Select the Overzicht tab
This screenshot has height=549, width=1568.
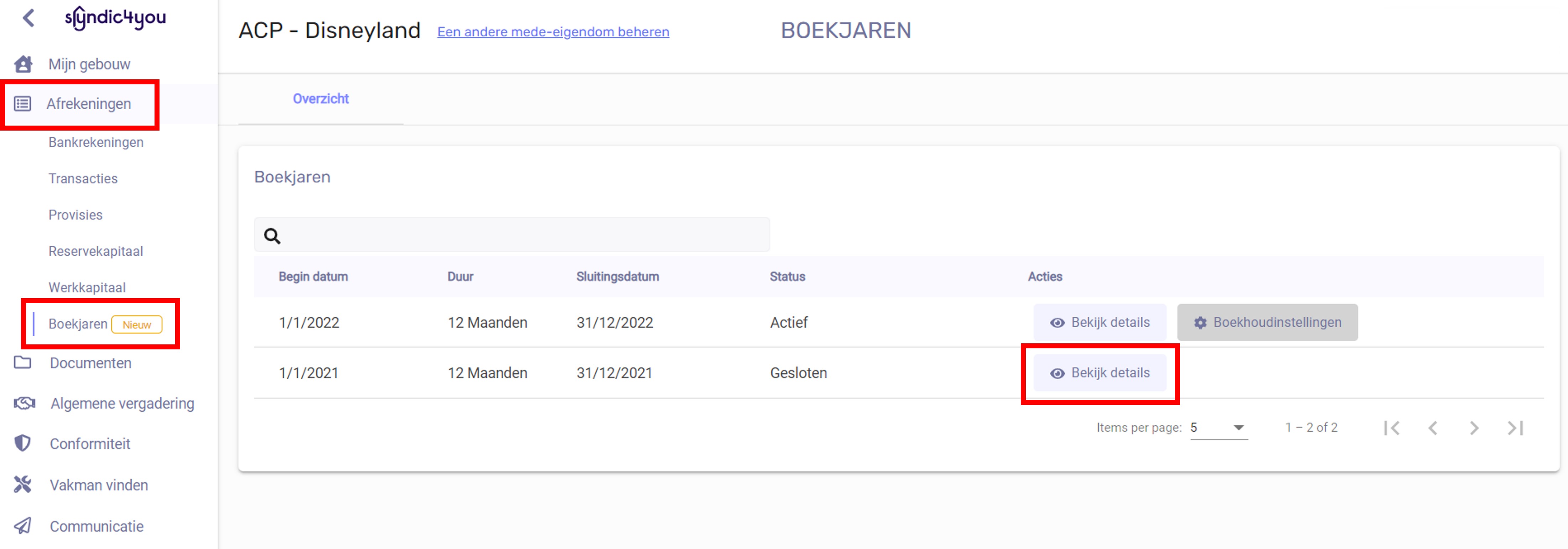click(321, 99)
